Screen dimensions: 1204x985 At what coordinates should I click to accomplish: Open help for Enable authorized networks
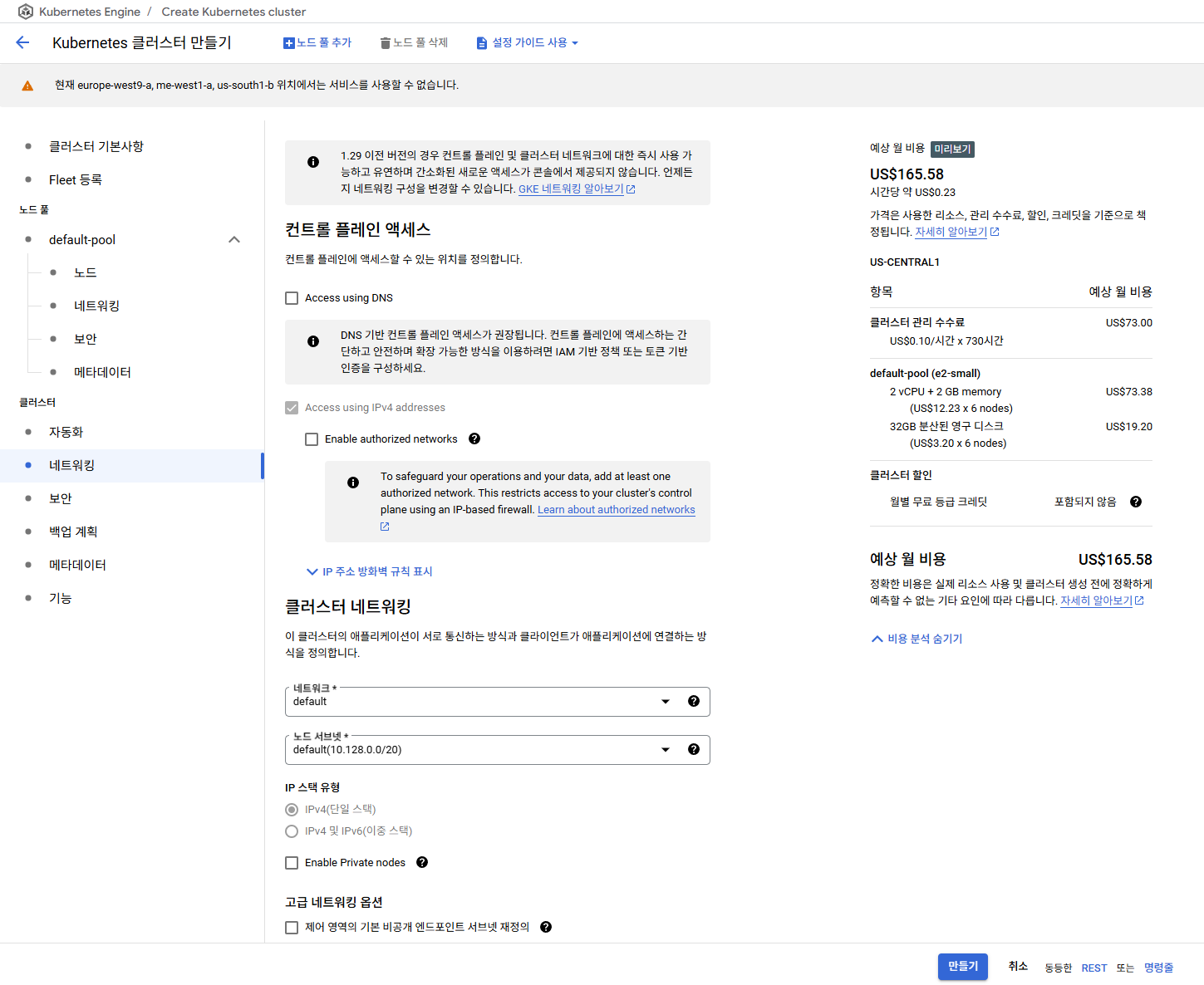coord(474,439)
